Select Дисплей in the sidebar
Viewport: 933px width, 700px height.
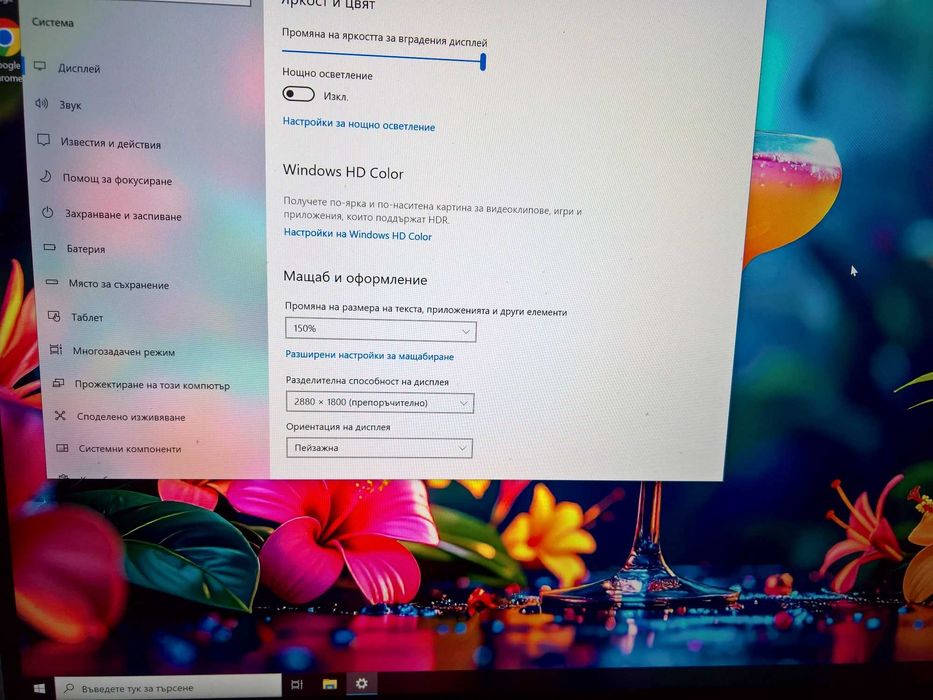click(79, 68)
